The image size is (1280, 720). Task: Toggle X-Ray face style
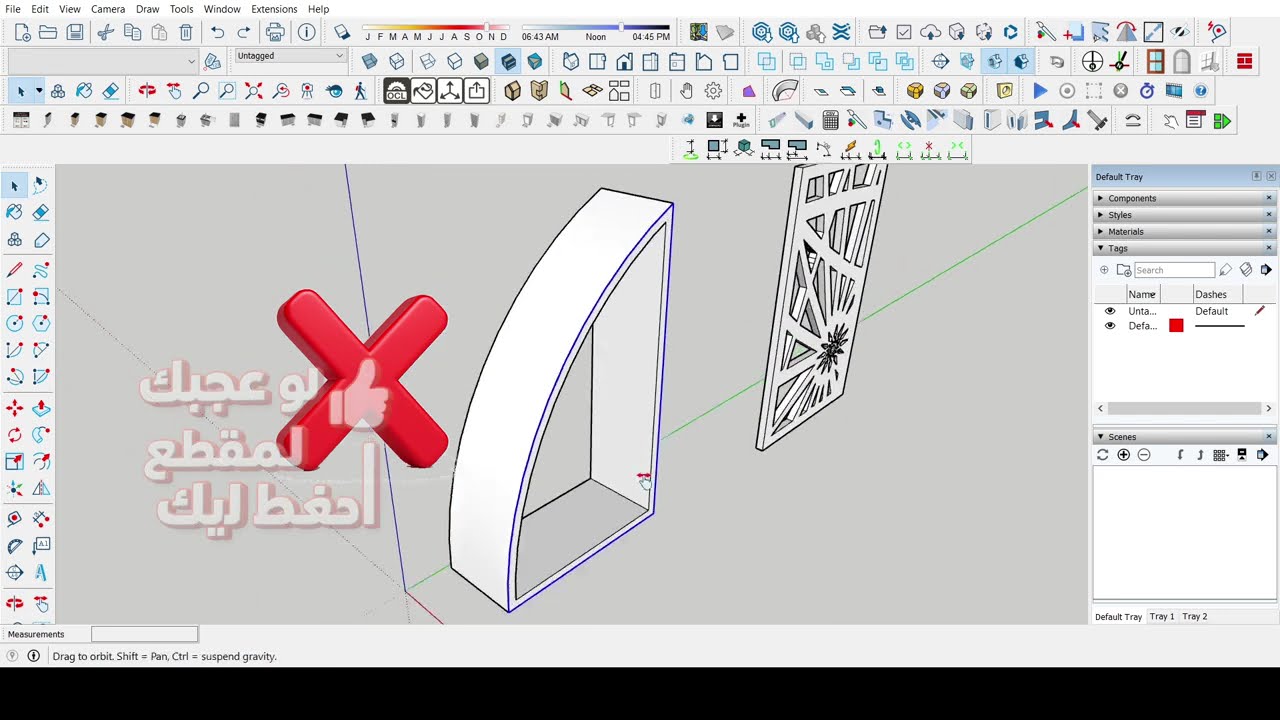coord(369,62)
